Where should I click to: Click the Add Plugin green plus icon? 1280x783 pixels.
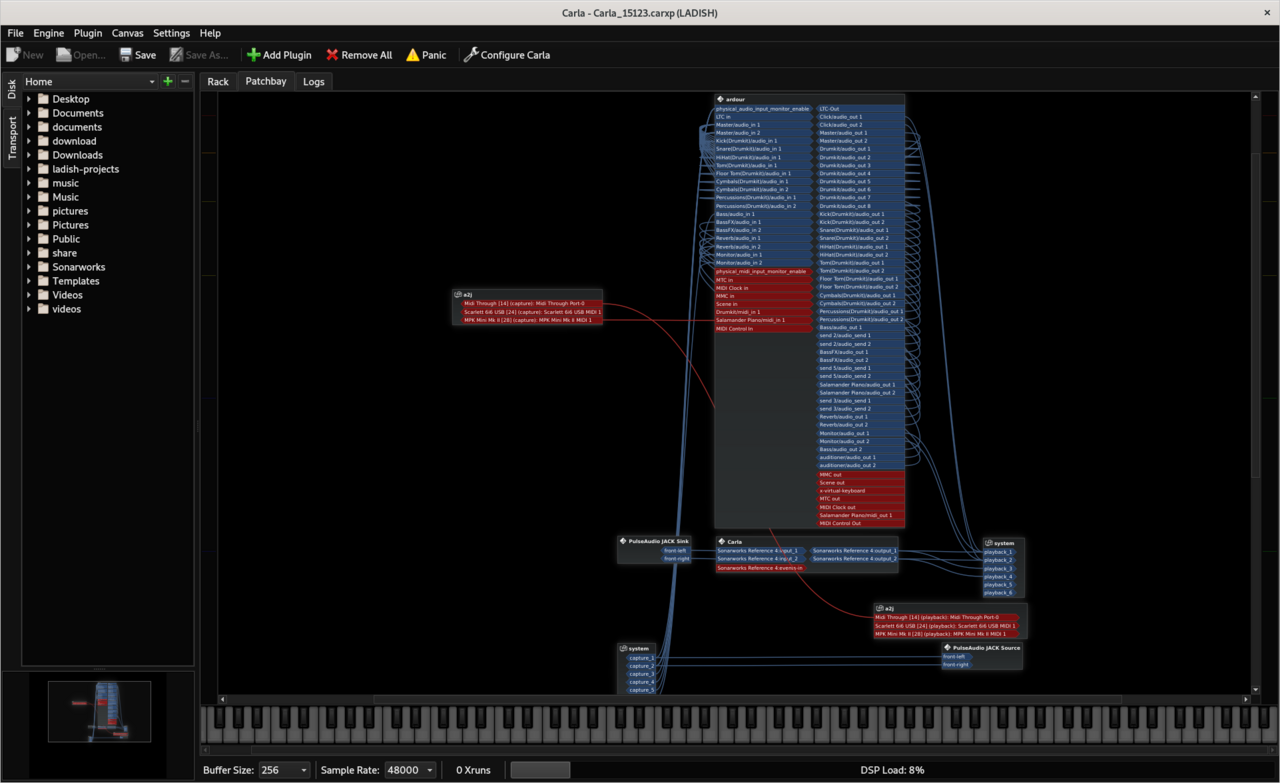point(254,55)
